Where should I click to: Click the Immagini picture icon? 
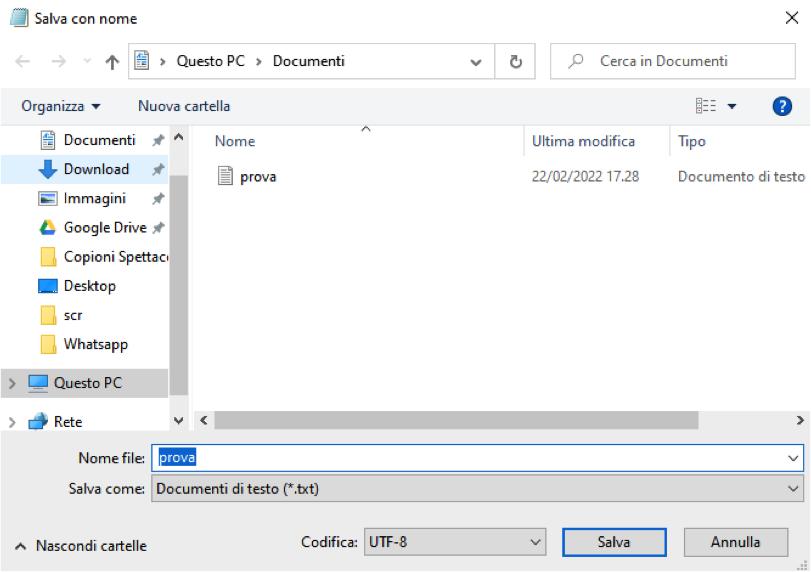pyautogui.click(x=48, y=199)
